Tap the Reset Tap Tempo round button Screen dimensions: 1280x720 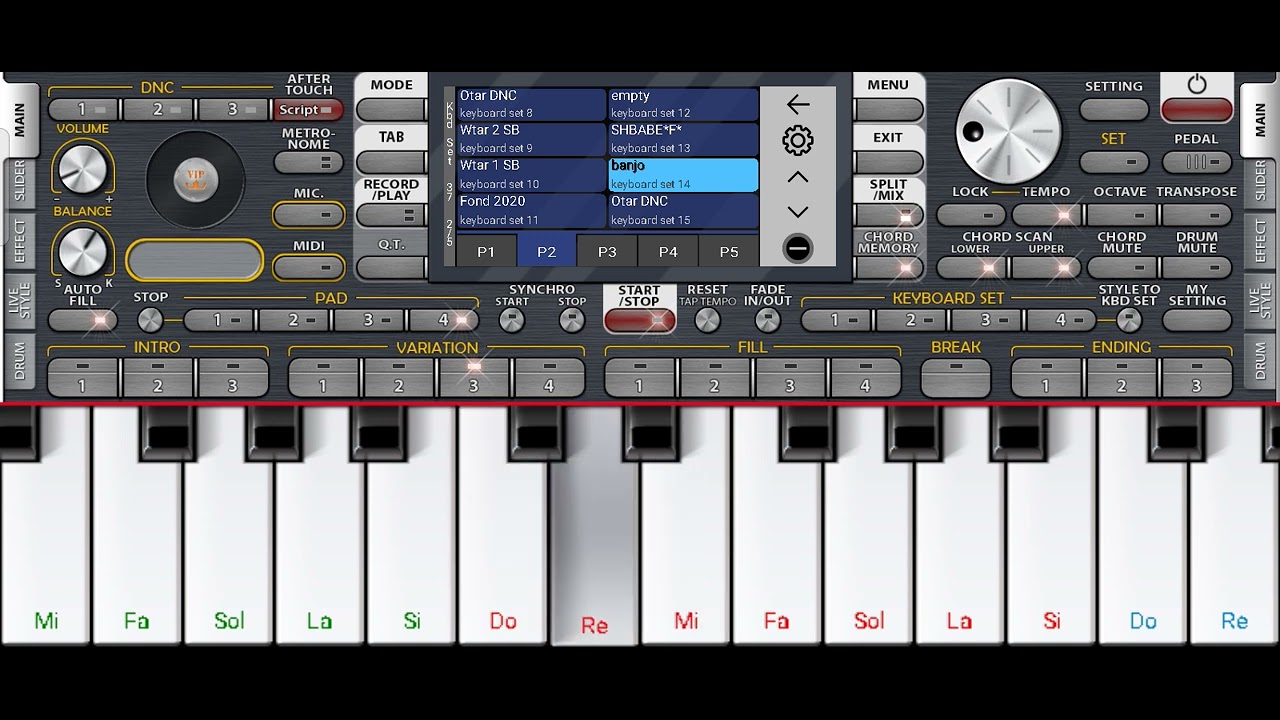pyautogui.click(x=707, y=320)
